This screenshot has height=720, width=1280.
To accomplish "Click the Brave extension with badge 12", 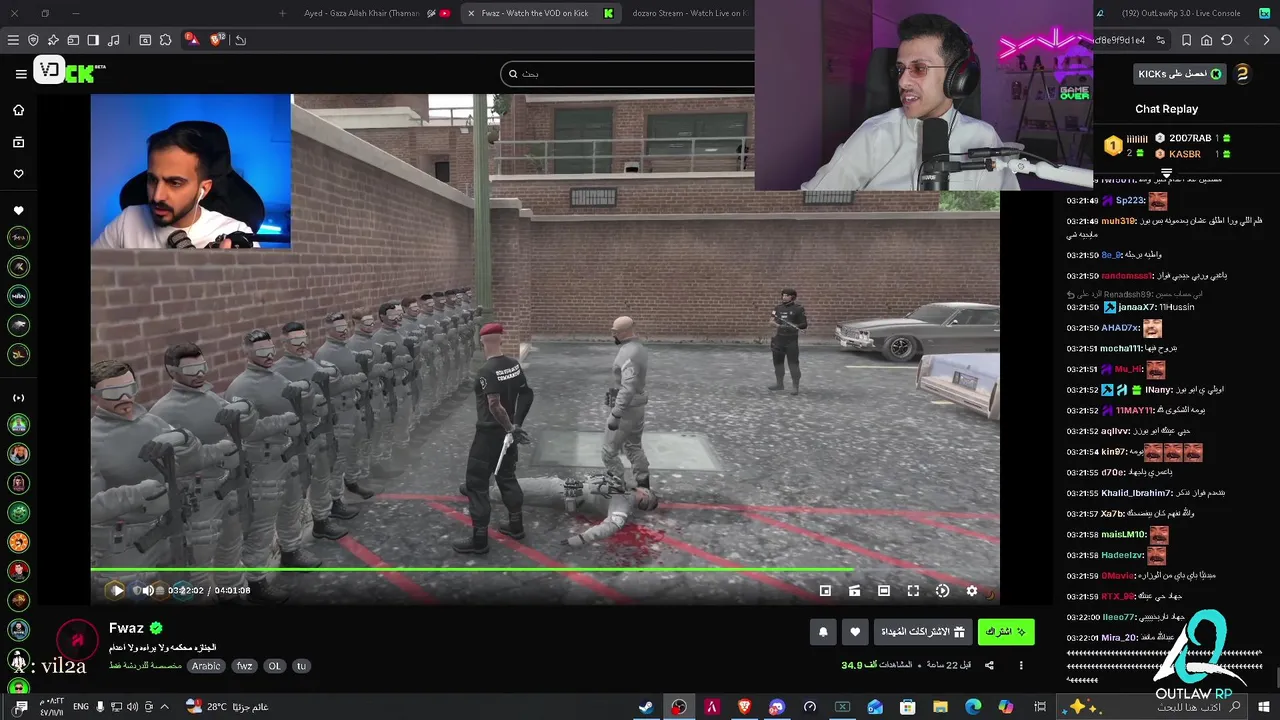I will [218, 40].
